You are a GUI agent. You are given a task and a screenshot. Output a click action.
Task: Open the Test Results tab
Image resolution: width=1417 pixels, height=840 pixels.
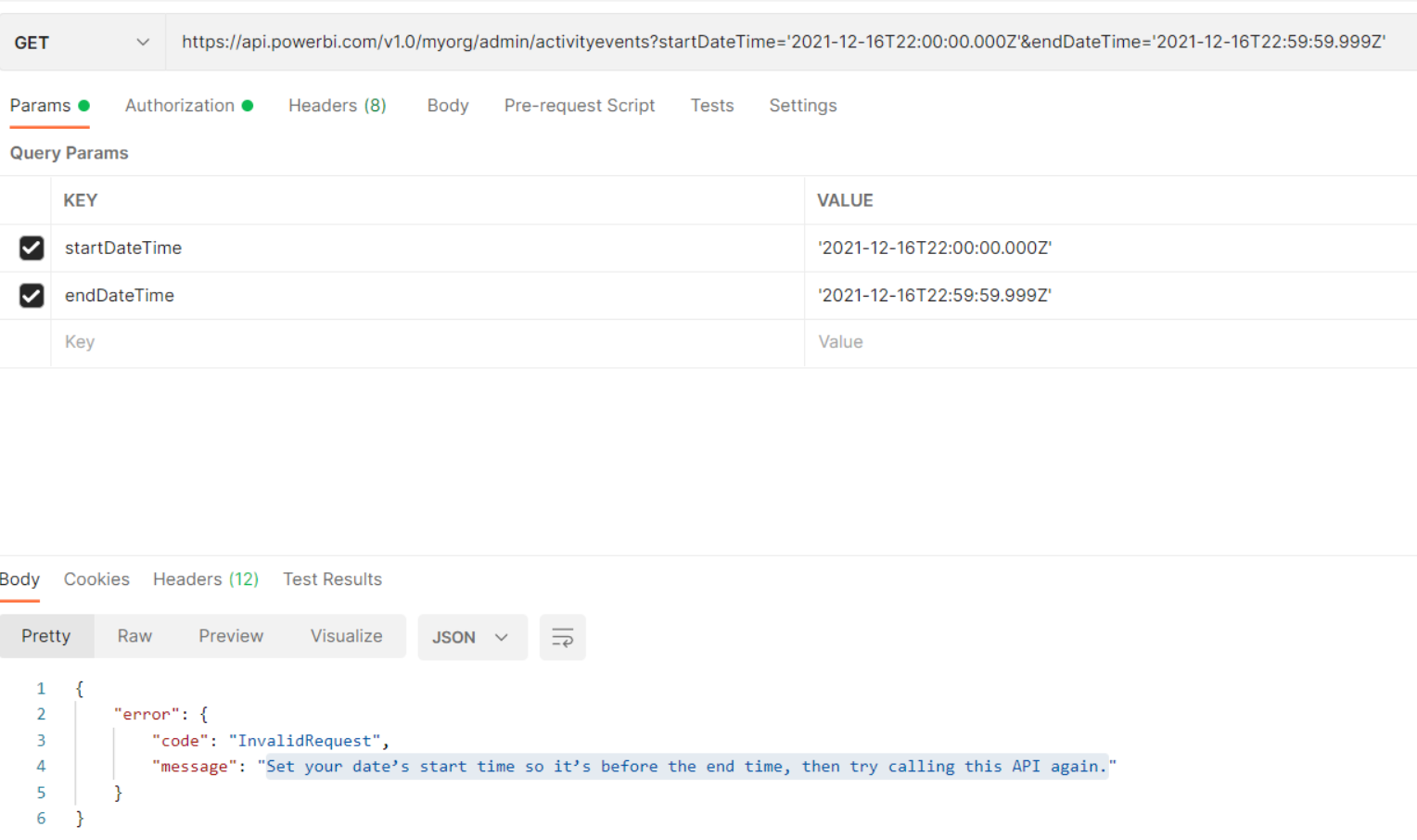click(x=332, y=579)
